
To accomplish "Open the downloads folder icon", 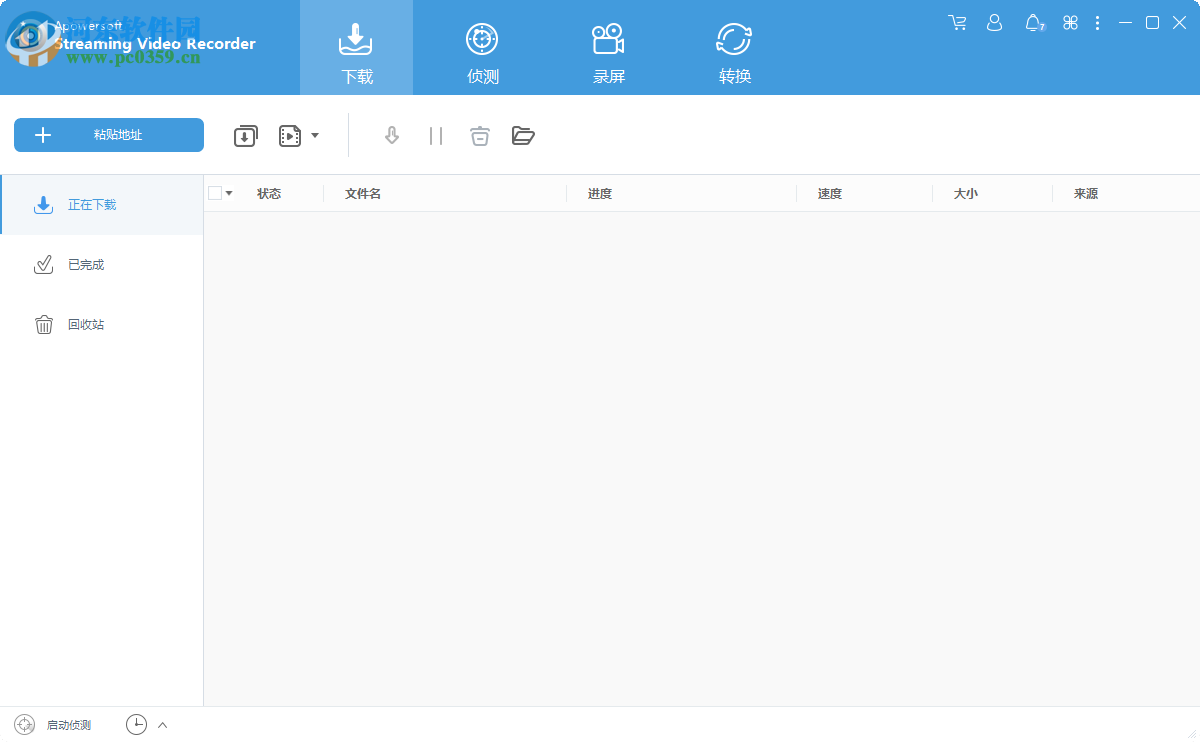I will tap(523, 135).
